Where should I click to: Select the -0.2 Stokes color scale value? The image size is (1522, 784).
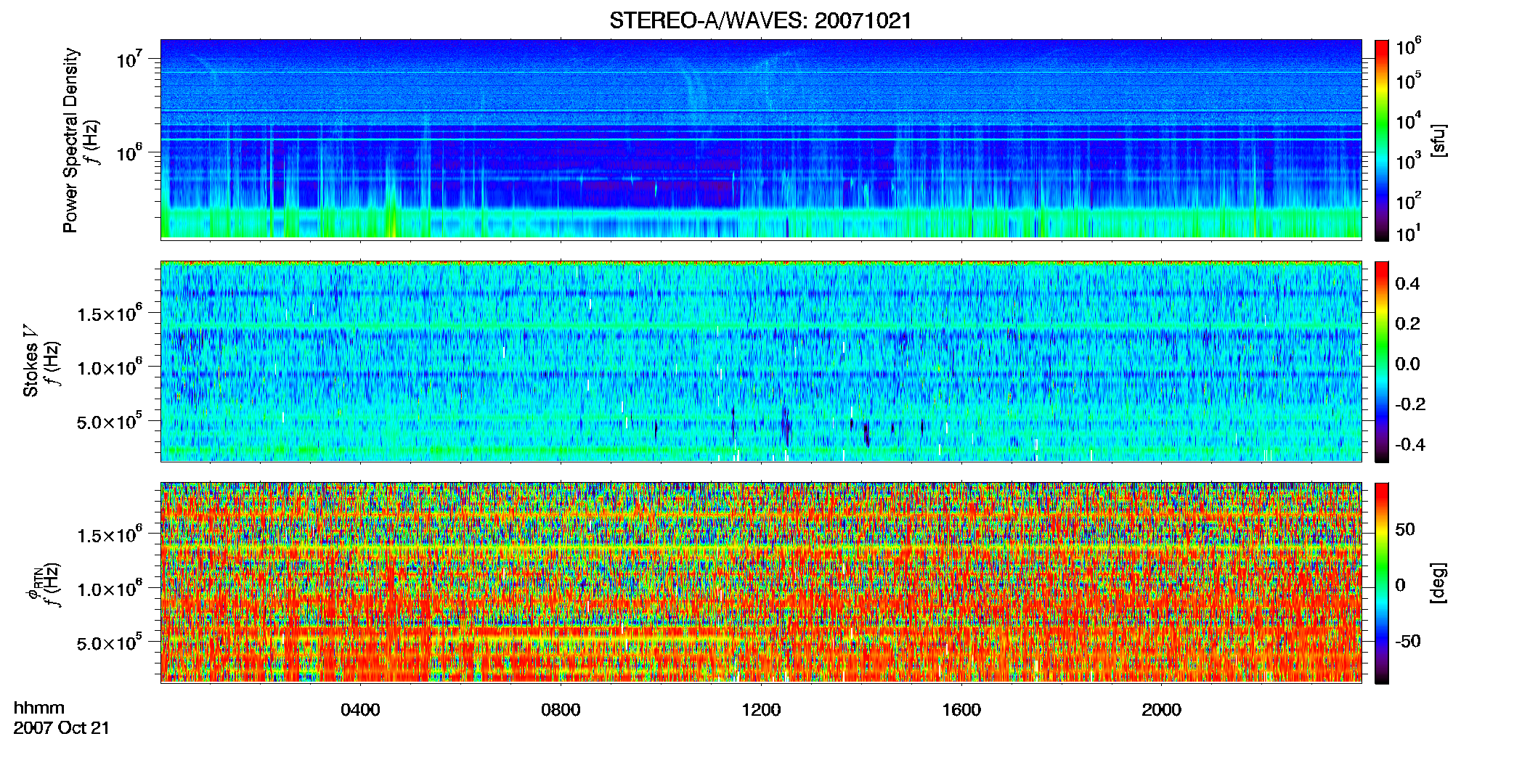point(1410,404)
